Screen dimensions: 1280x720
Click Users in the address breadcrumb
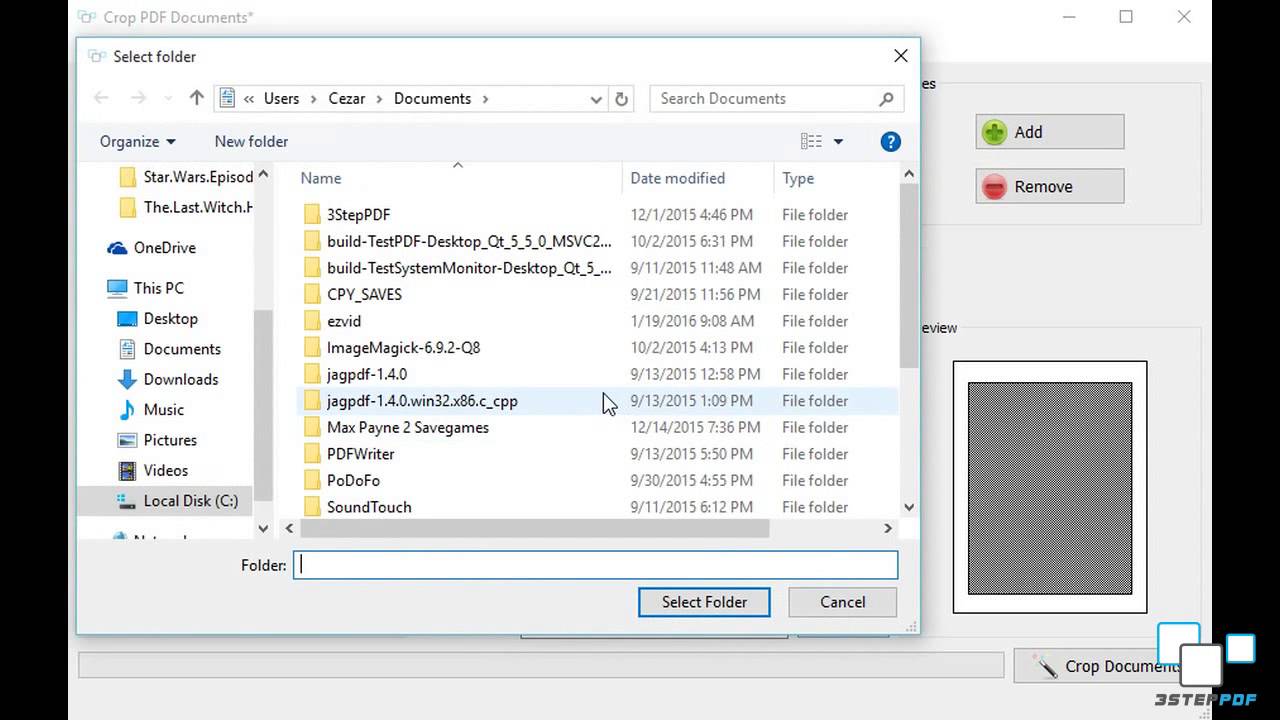point(281,99)
